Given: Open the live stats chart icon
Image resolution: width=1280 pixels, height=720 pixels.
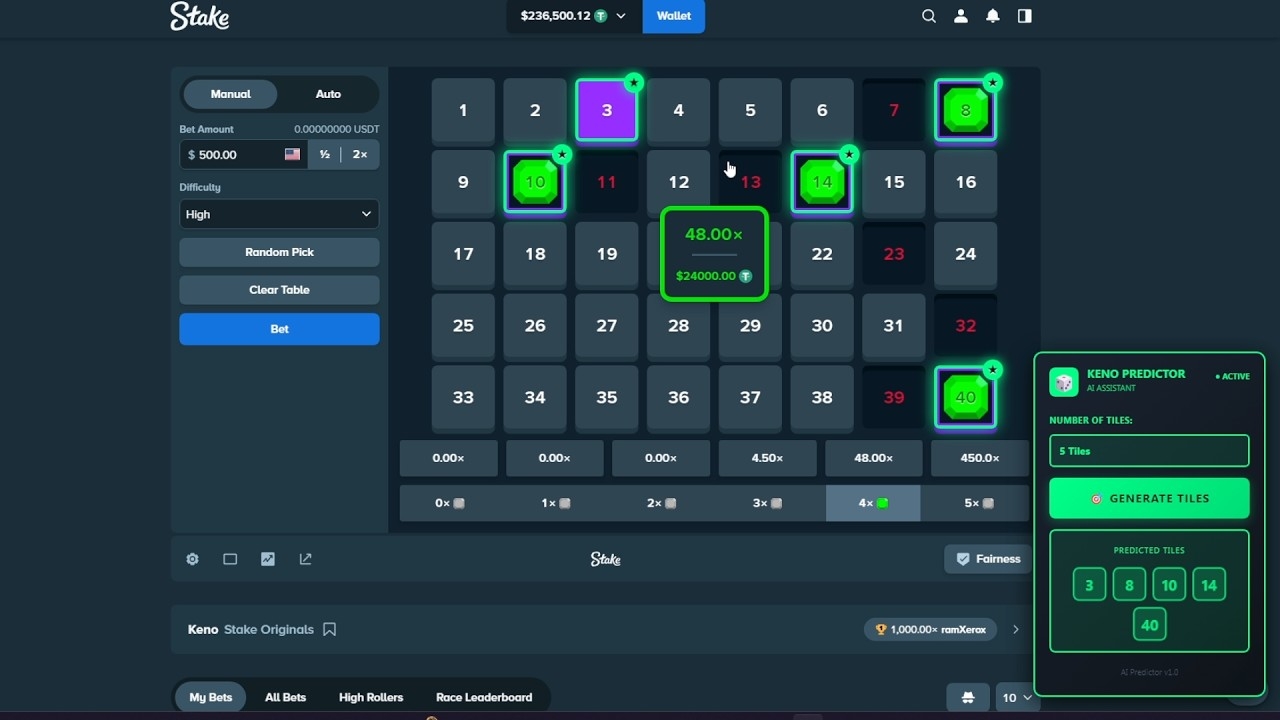Looking at the screenshot, I should [x=268, y=559].
